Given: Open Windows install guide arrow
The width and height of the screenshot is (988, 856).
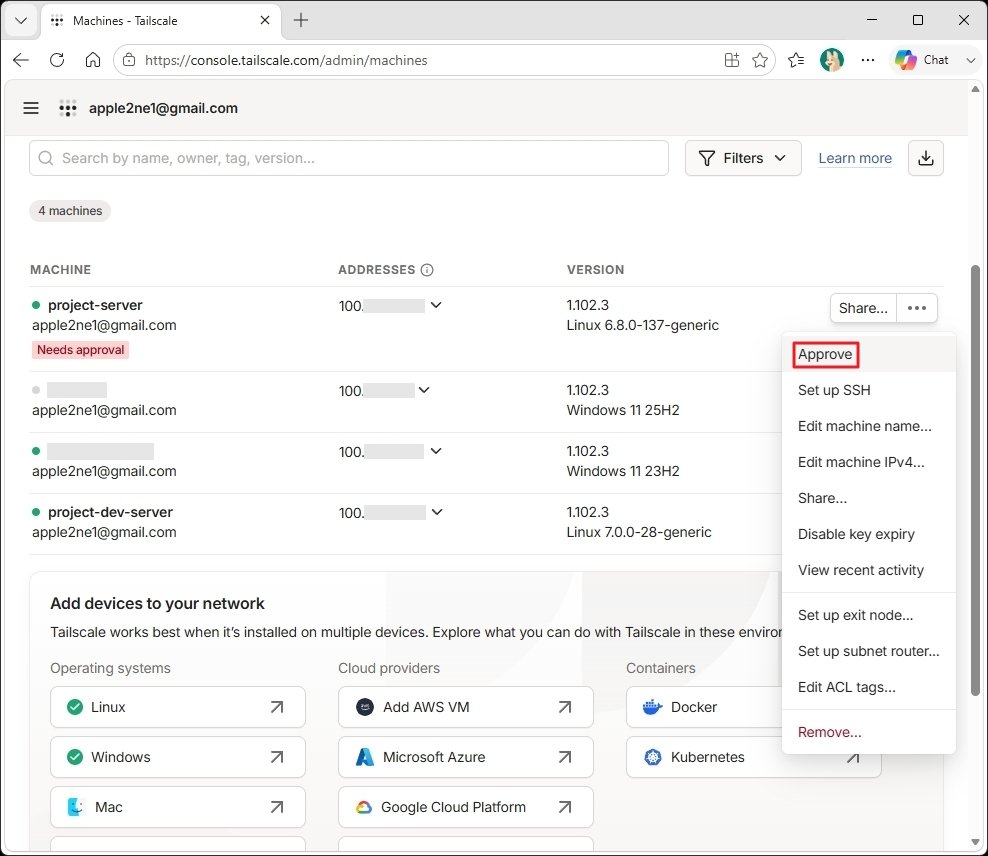Looking at the screenshot, I should pyautogui.click(x=277, y=756).
